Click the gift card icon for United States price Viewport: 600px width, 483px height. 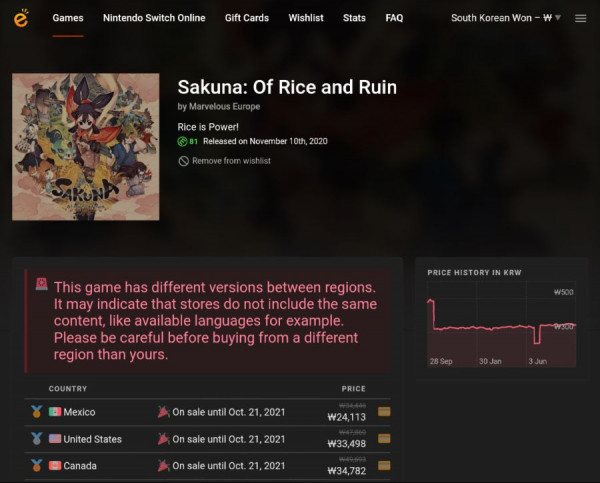384,439
